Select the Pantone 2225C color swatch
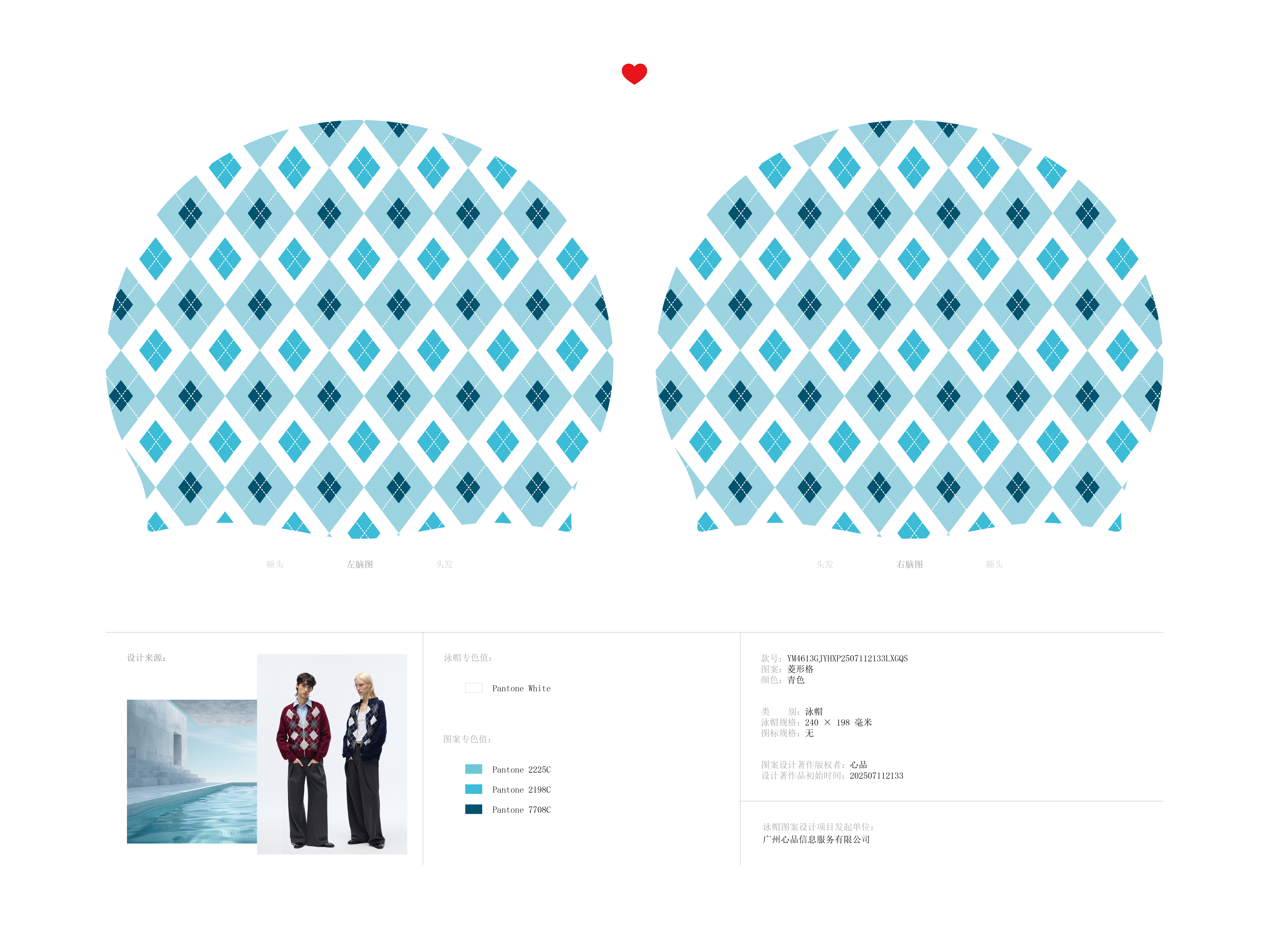Image resolution: width=1269 pixels, height=952 pixels. (x=473, y=769)
